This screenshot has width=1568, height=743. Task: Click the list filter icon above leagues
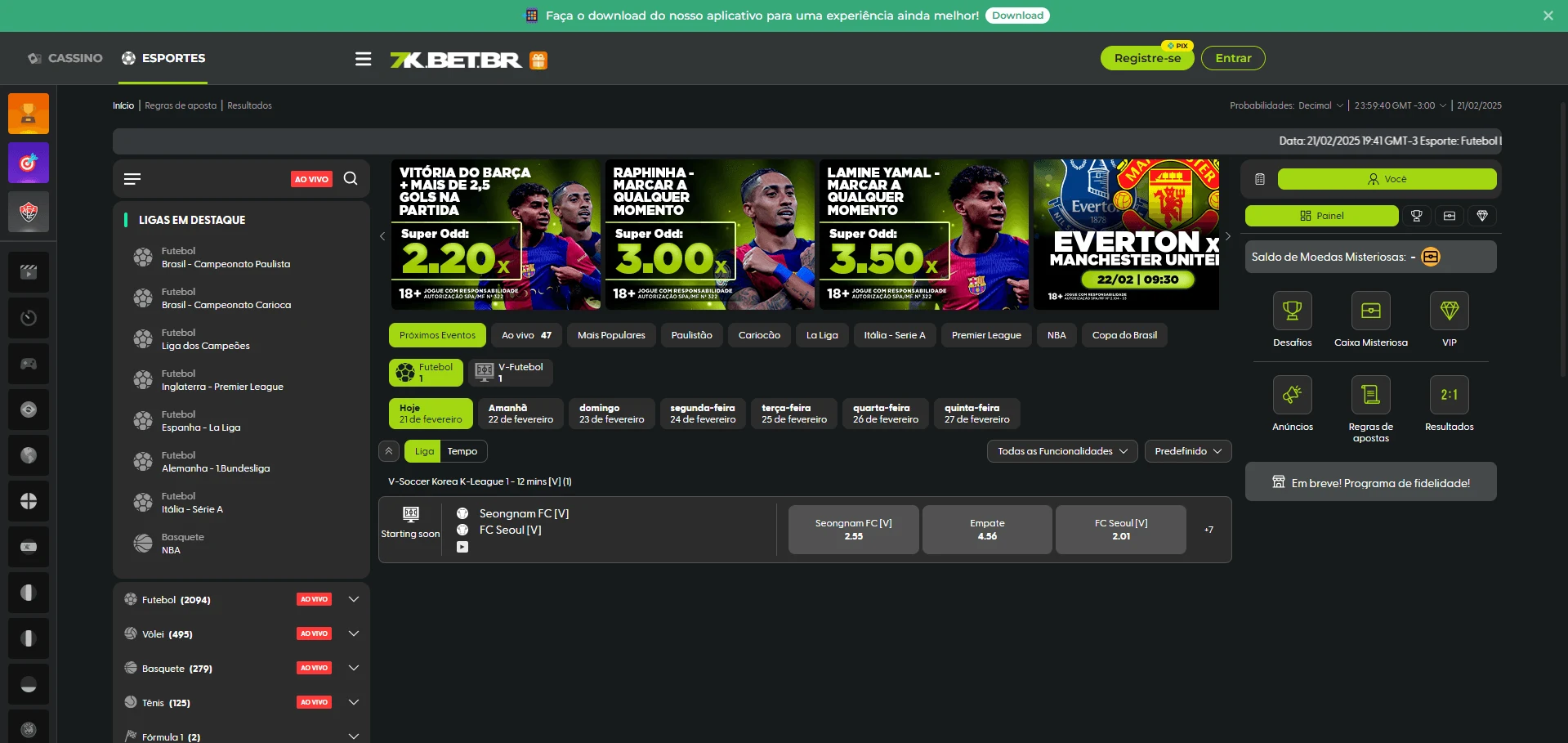click(x=132, y=178)
